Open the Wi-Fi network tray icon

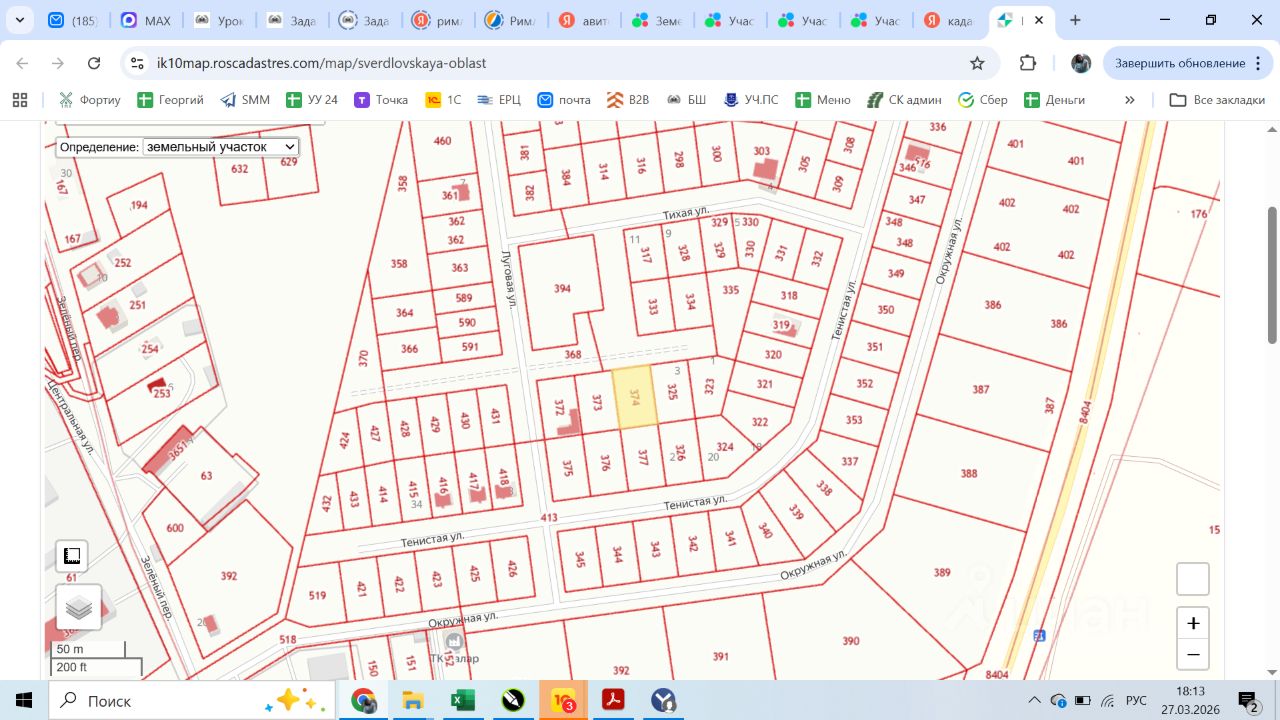tap(1108, 700)
